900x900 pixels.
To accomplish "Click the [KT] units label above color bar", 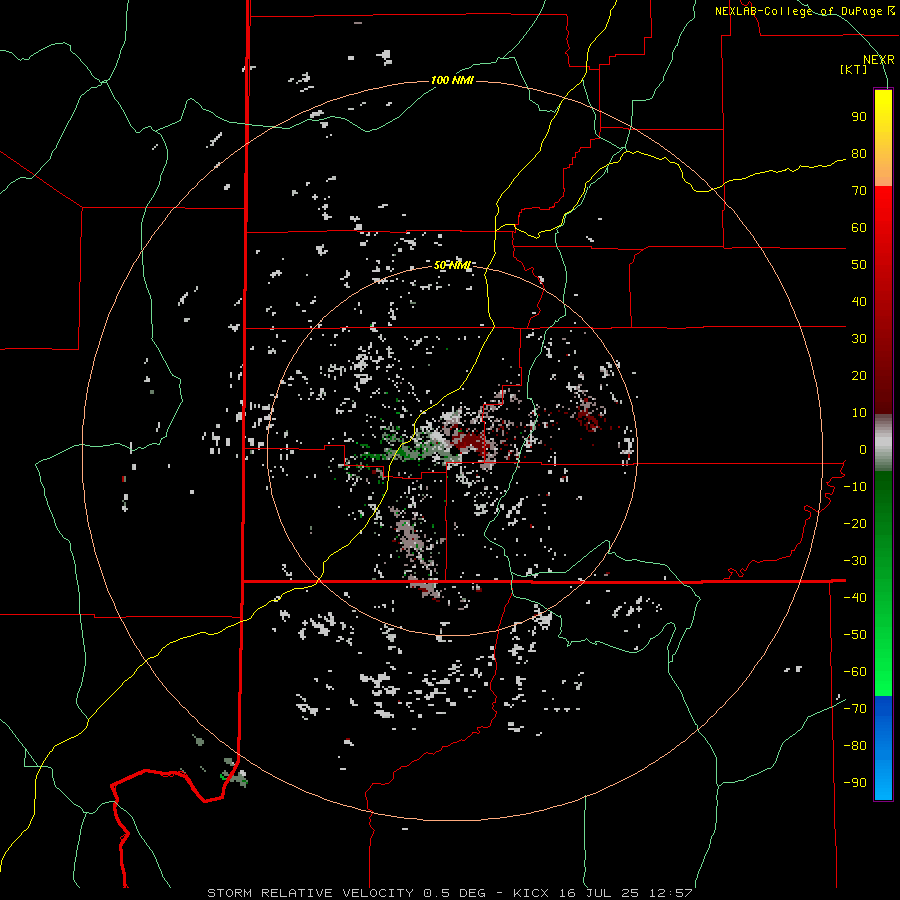I will click(x=854, y=69).
